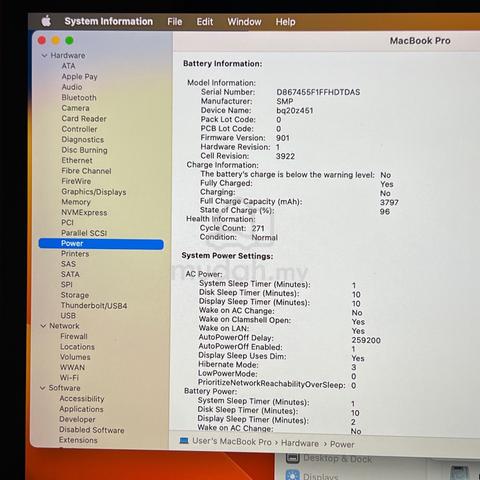
Task: Select Graphics/Displays in the sidebar
Action: coord(94,192)
